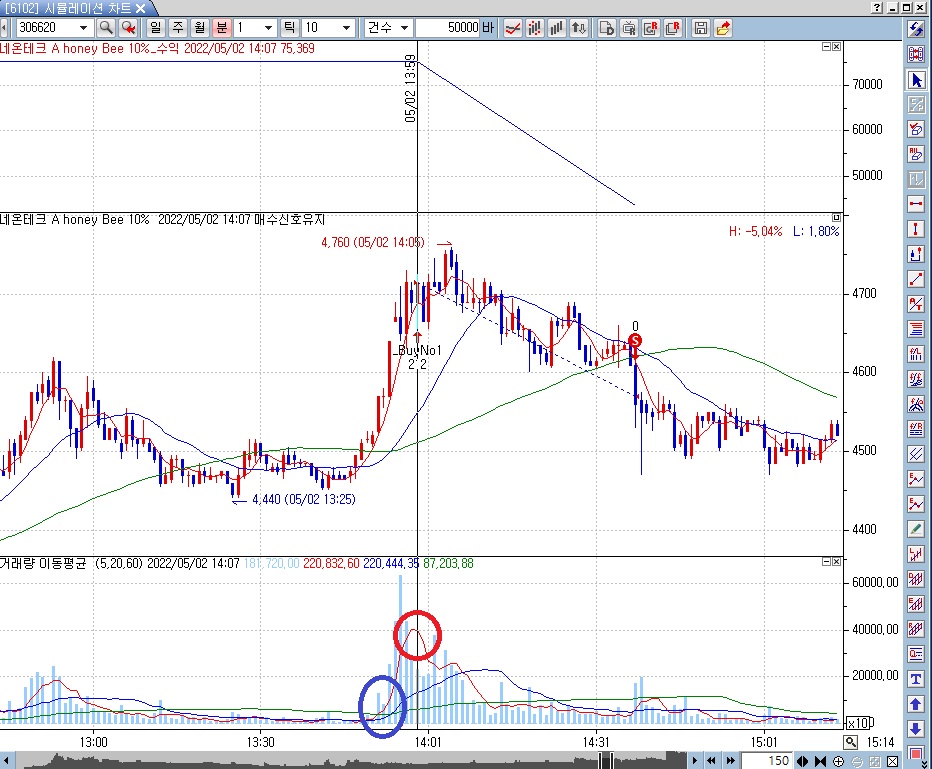Select the diagonal trend line tool

[916, 279]
